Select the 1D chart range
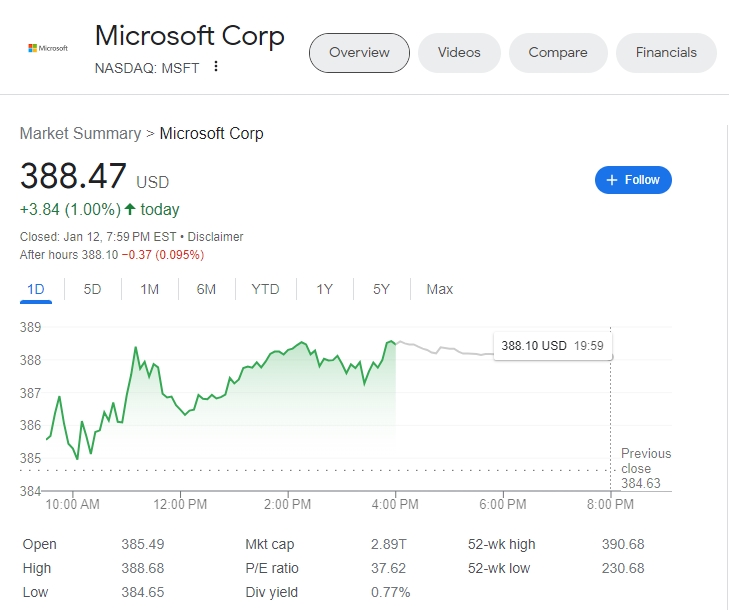729x610 pixels. (x=36, y=289)
